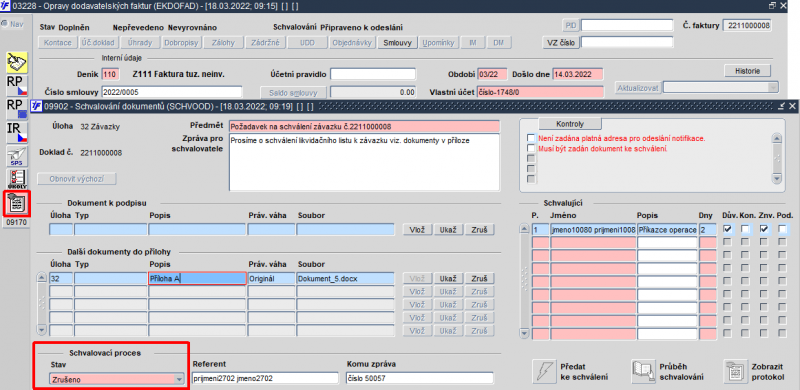Click the Popis field containing Příloha A
Viewport: 800px width, 390px height.
pos(197,279)
